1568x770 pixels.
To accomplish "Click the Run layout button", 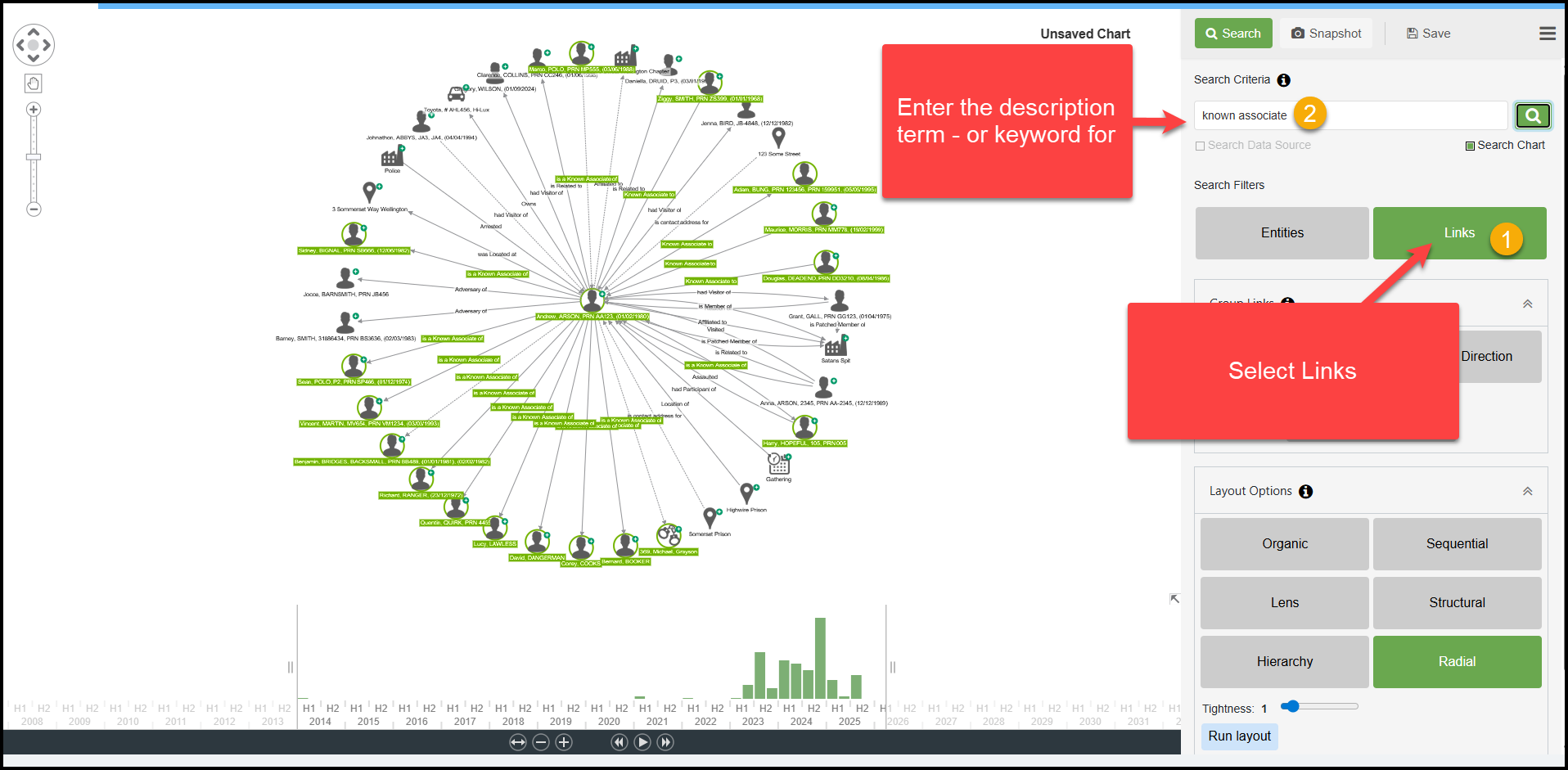I will coord(1239,736).
